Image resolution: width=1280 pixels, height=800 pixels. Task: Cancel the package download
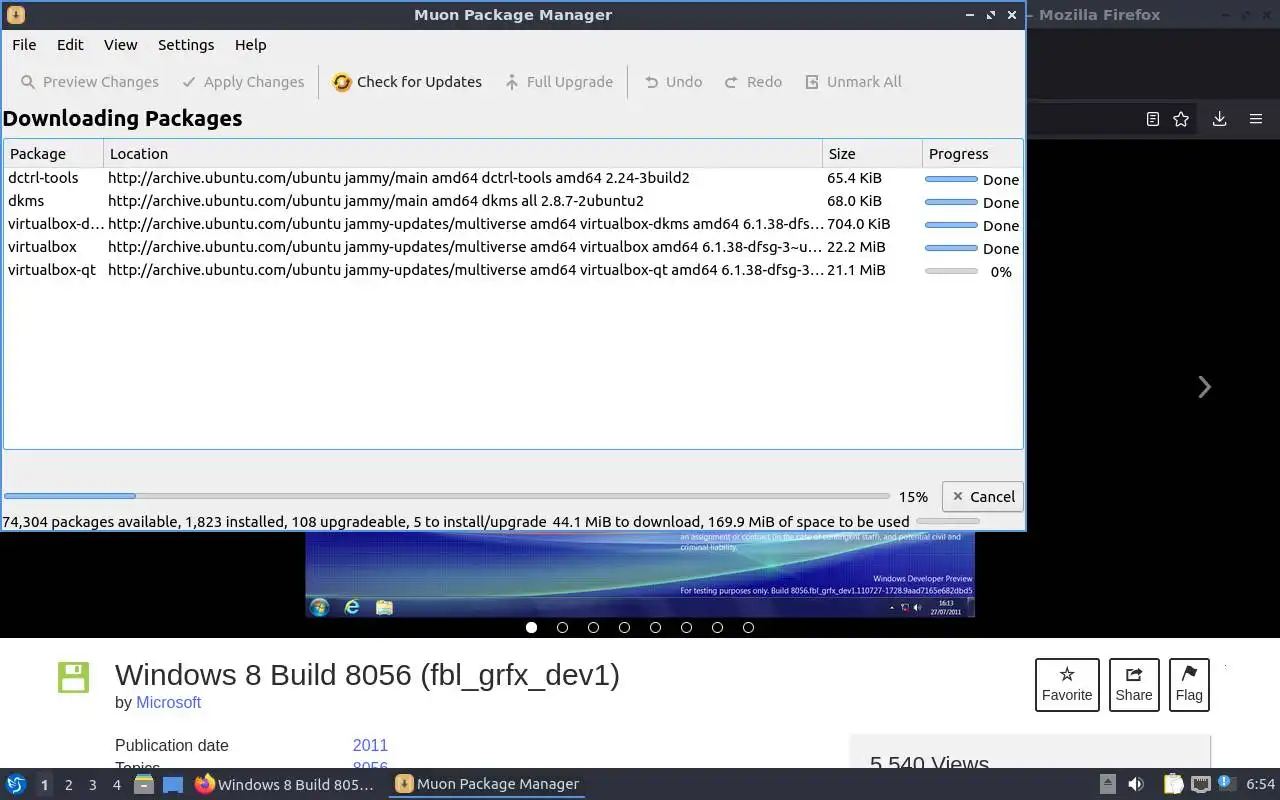(x=983, y=496)
